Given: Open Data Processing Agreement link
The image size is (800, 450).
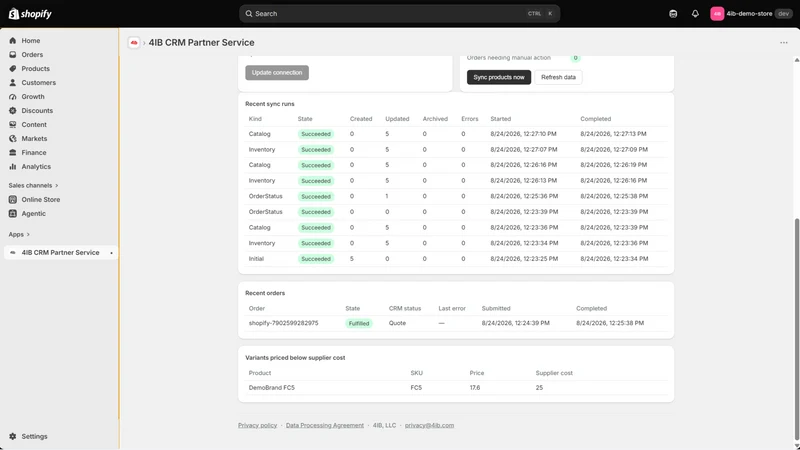Looking at the screenshot, I should [x=324, y=425].
